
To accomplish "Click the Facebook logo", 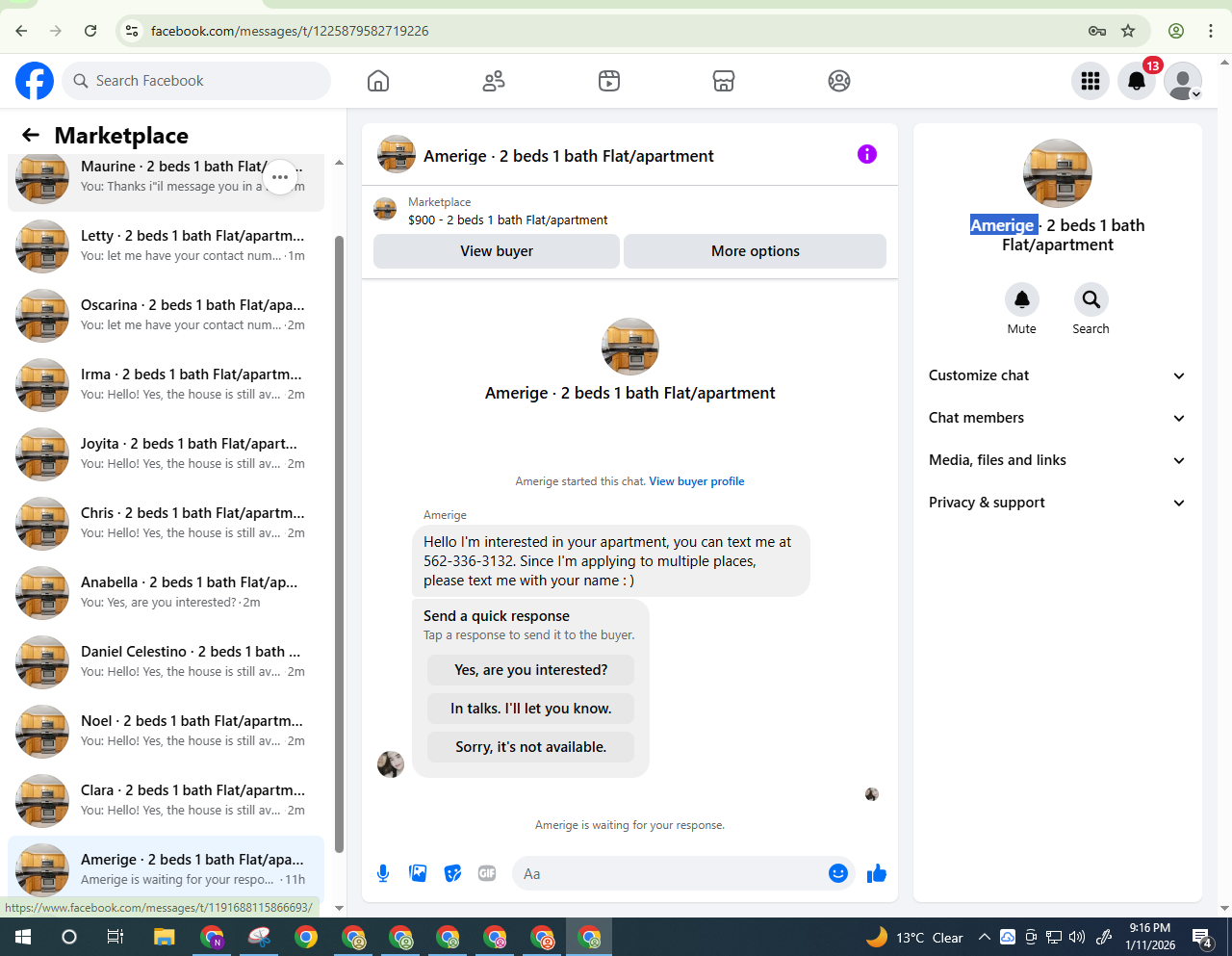I will tap(35, 81).
